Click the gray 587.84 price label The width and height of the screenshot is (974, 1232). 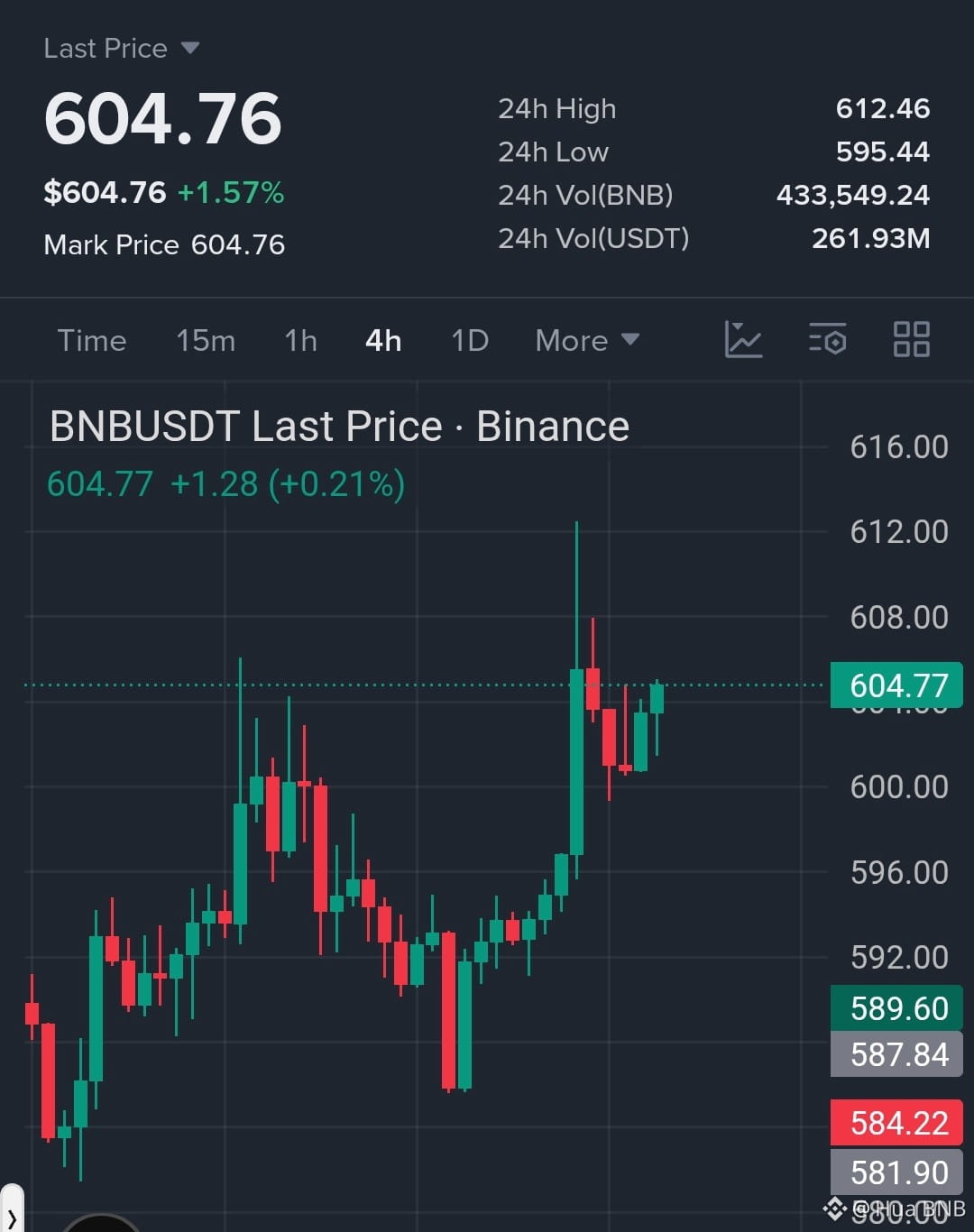click(896, 1054)
